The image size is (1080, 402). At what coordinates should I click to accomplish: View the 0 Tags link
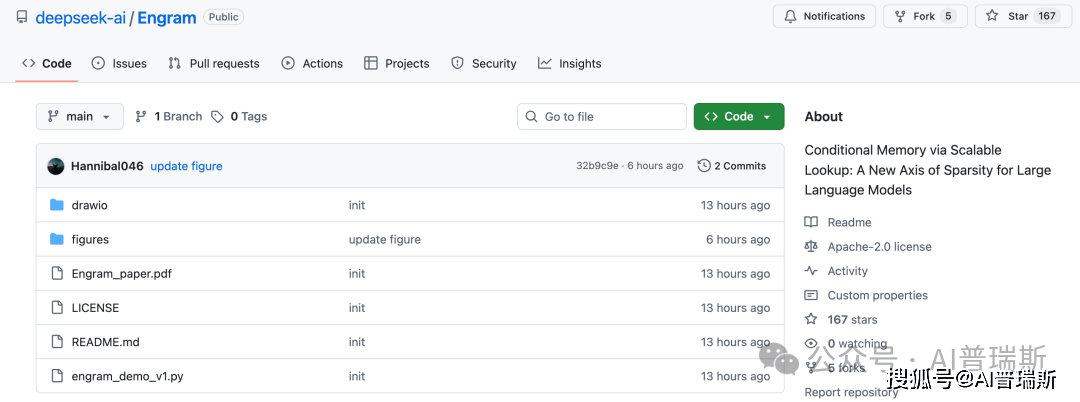point(239,116)
